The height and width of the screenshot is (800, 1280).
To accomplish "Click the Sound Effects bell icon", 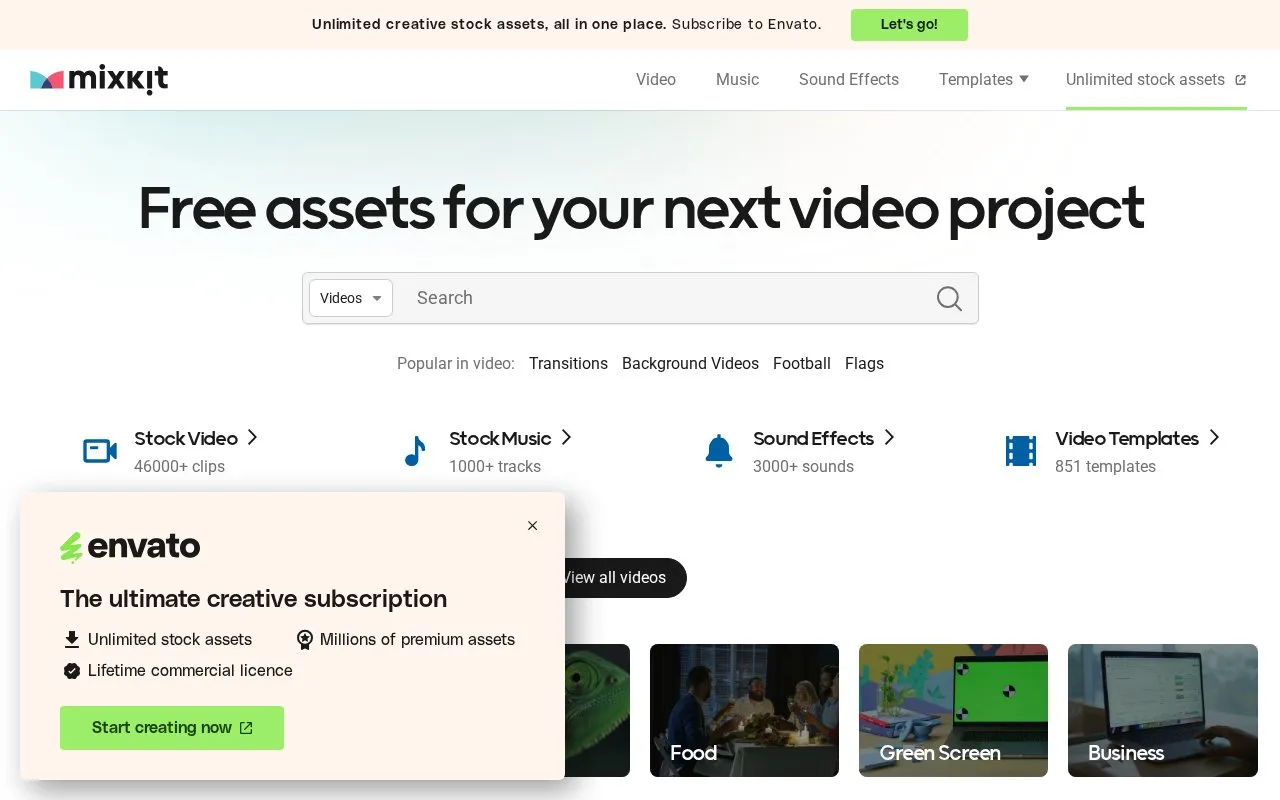I will tap(719, 451).
